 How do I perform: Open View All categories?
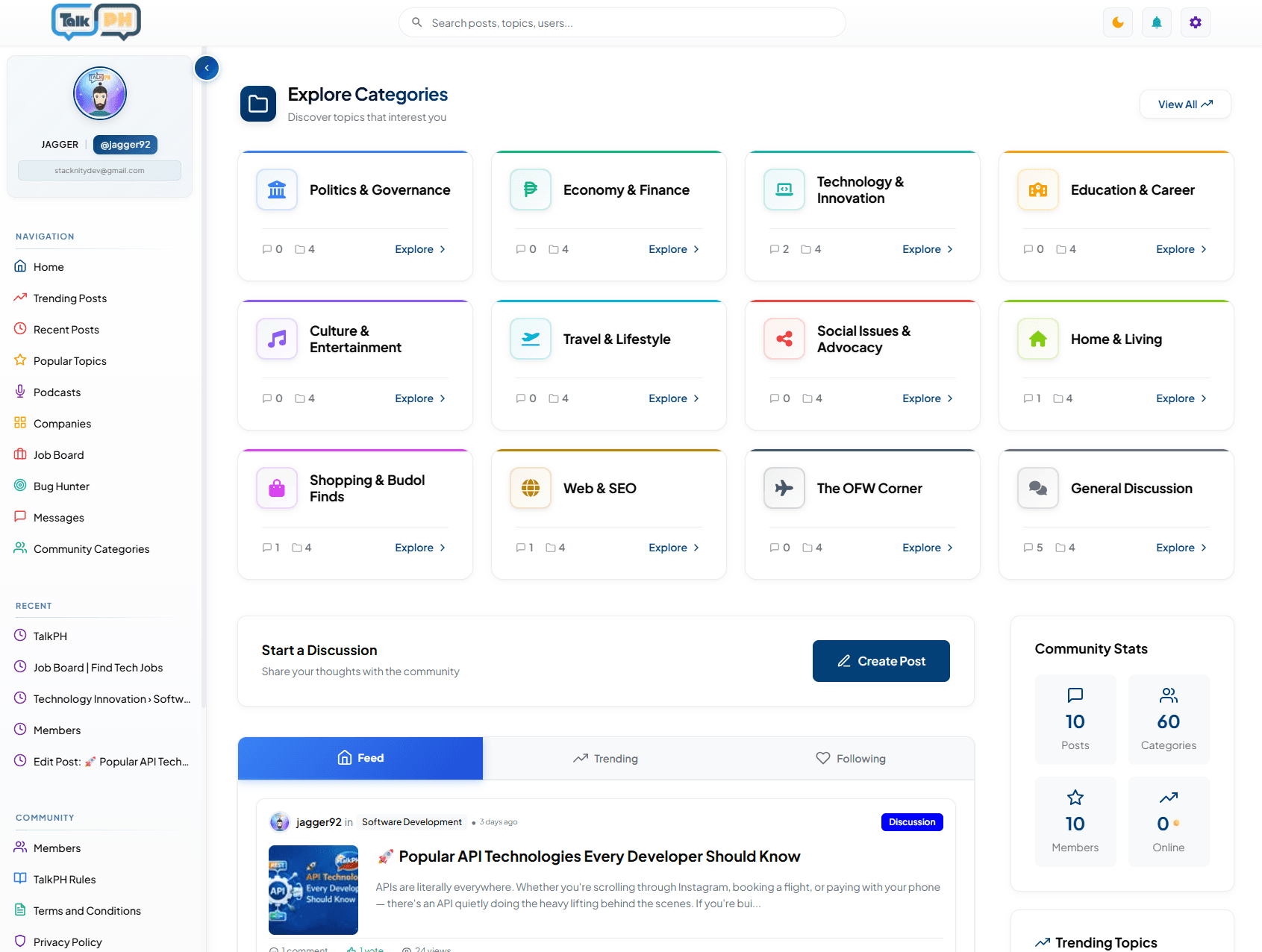point(1184,104)
